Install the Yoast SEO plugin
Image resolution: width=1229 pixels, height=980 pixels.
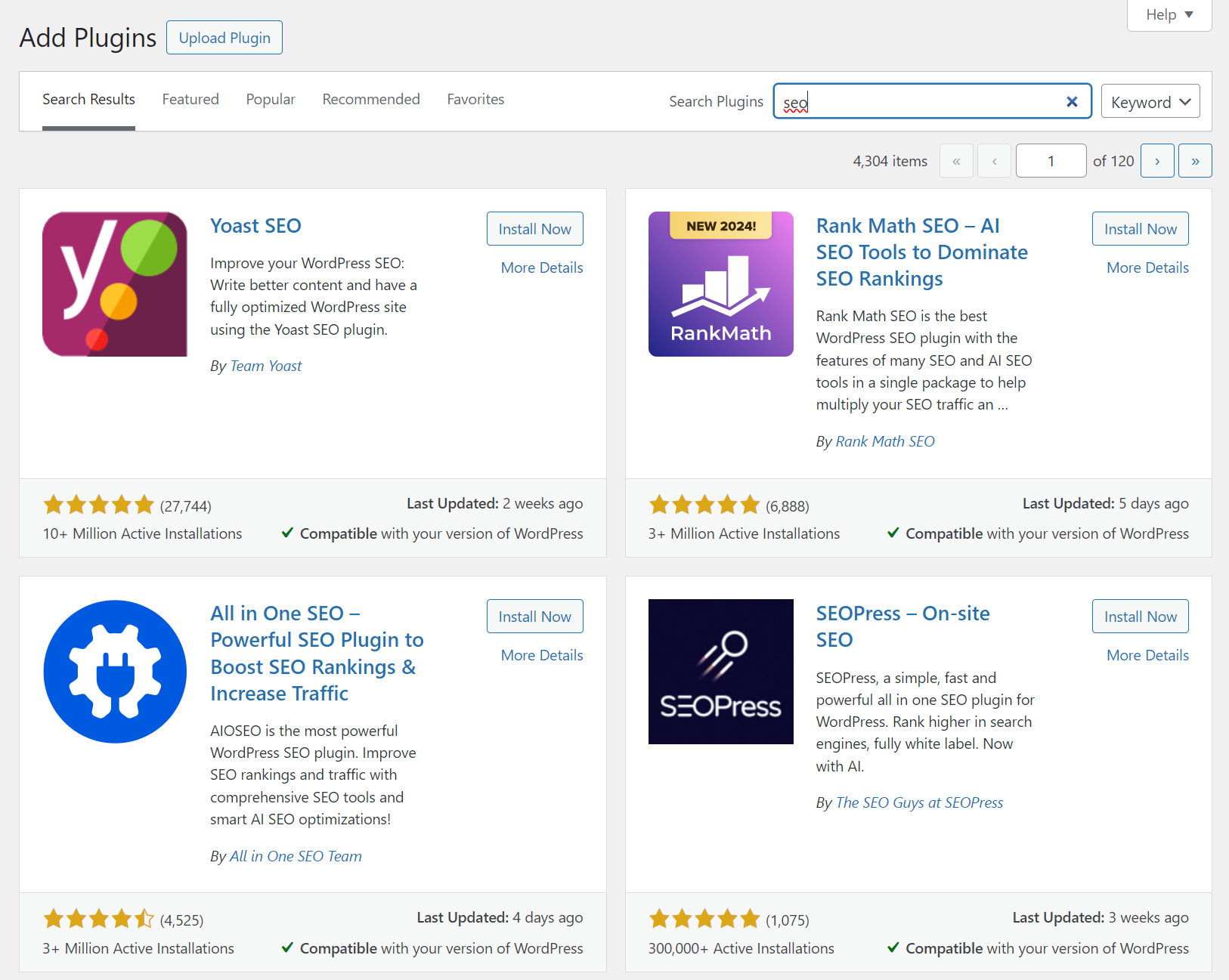point(534,229)
